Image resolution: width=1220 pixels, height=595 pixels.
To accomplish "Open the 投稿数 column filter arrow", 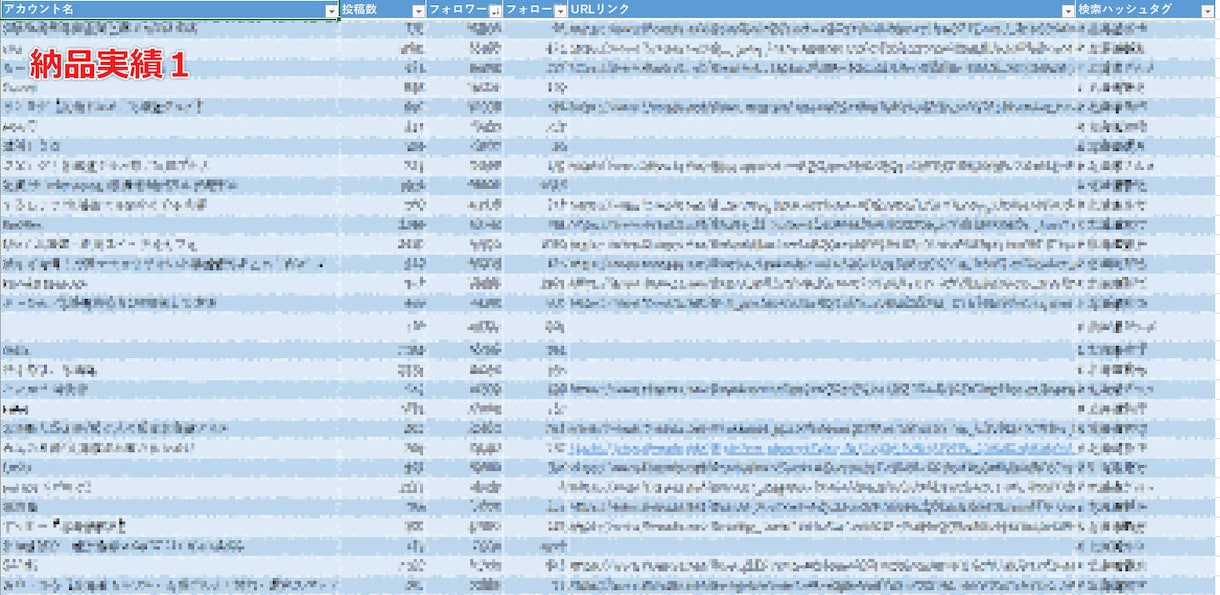I will click(x=418, y=10).
